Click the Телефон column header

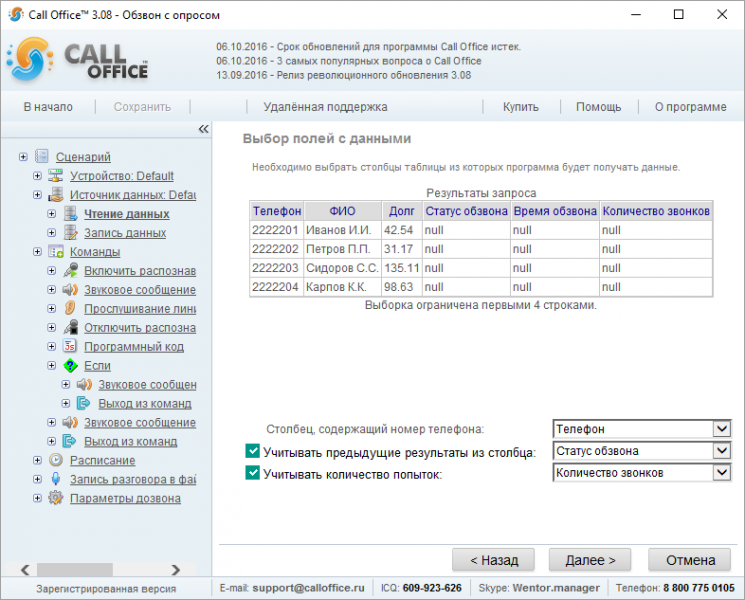277,211
